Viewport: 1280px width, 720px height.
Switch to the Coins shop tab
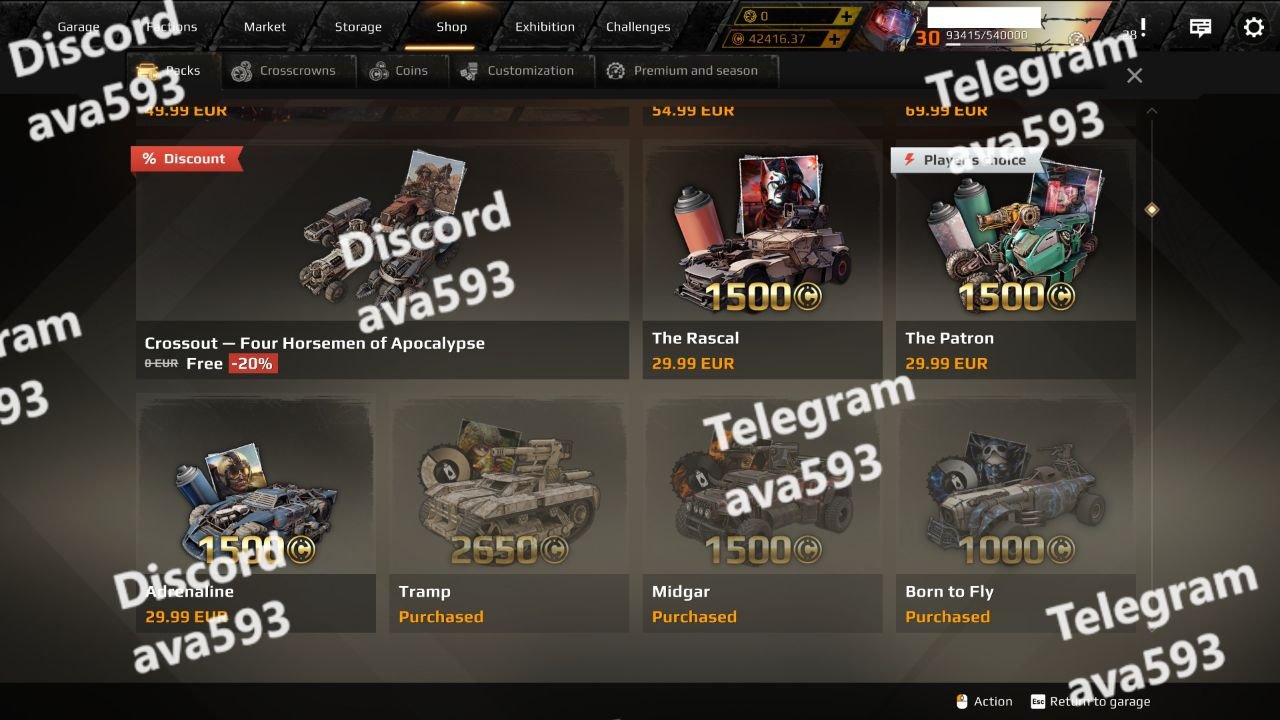(x=398, y=71)
